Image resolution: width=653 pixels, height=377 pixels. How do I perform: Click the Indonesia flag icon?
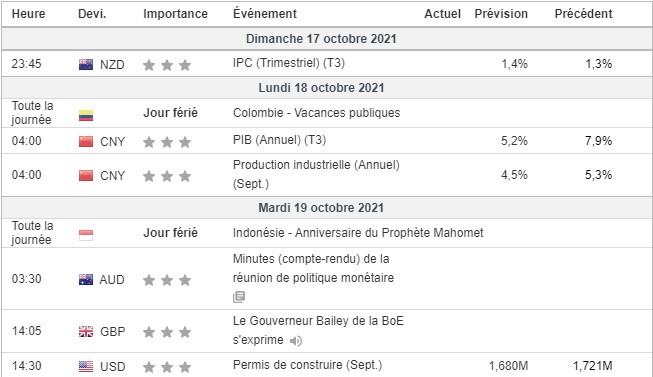pyautogui.click(x=86, y=235)
